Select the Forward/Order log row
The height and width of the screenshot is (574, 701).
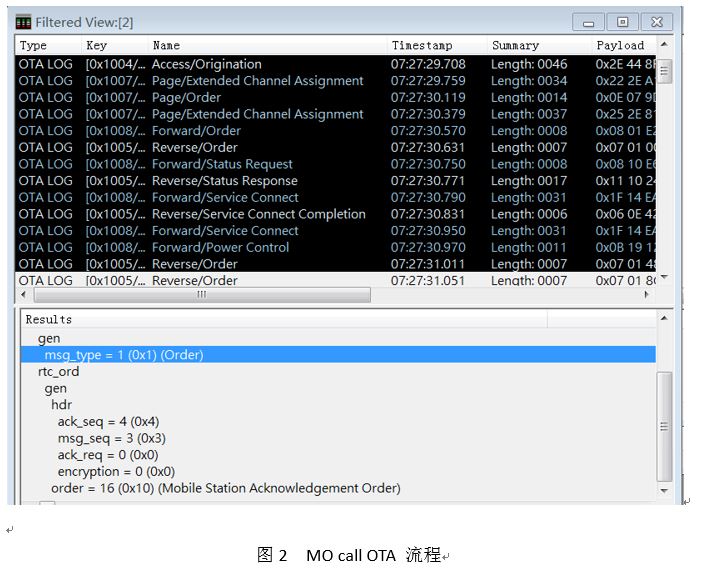336,131
